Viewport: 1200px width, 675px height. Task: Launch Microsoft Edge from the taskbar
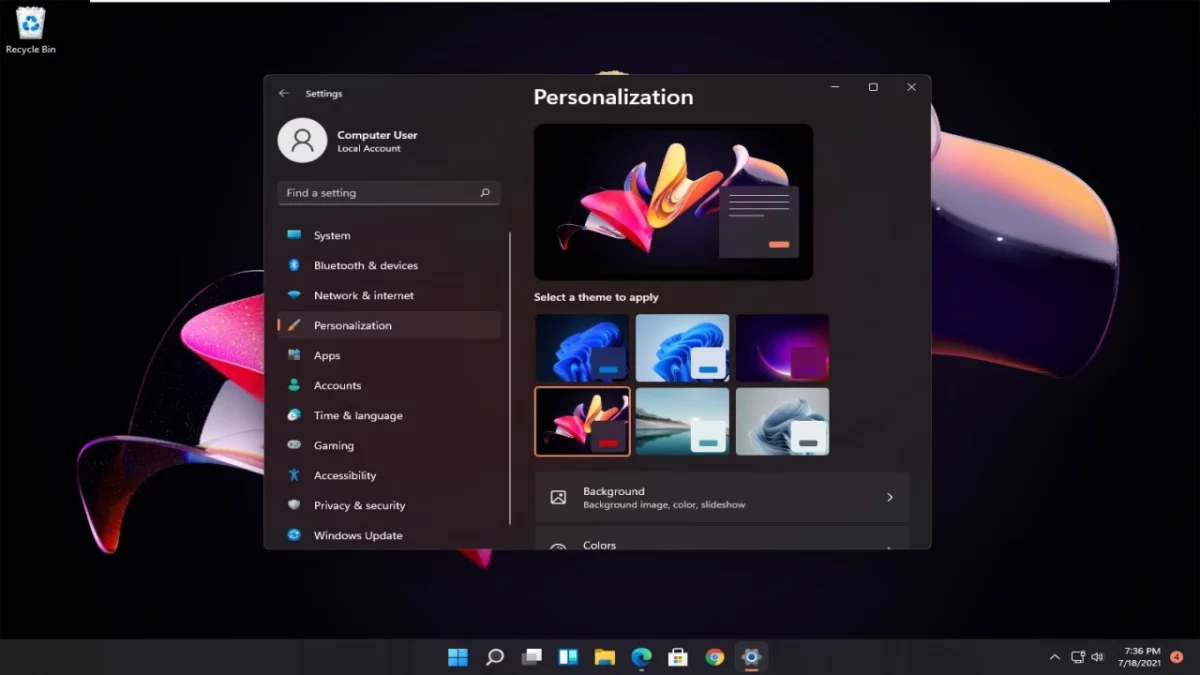[641, 657]
